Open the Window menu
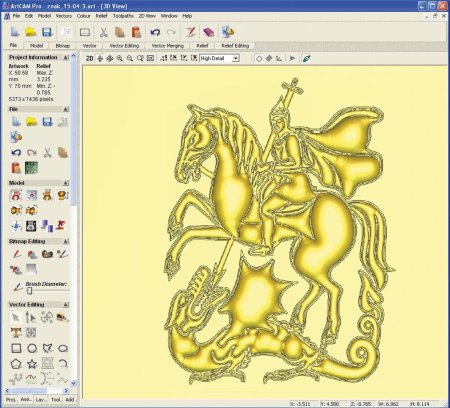Viewport: 450px width, 408px height. 169,16
